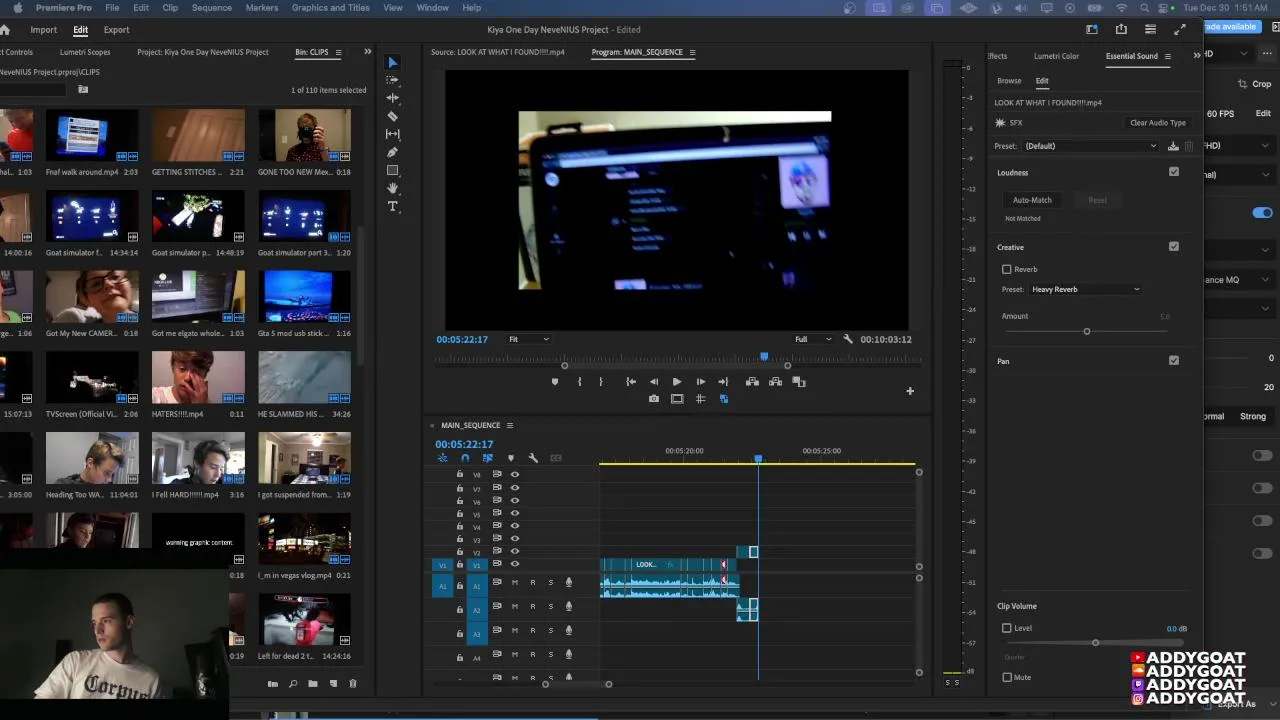Select the Razor tool
Screen dimensions: 1280x720
392,116
